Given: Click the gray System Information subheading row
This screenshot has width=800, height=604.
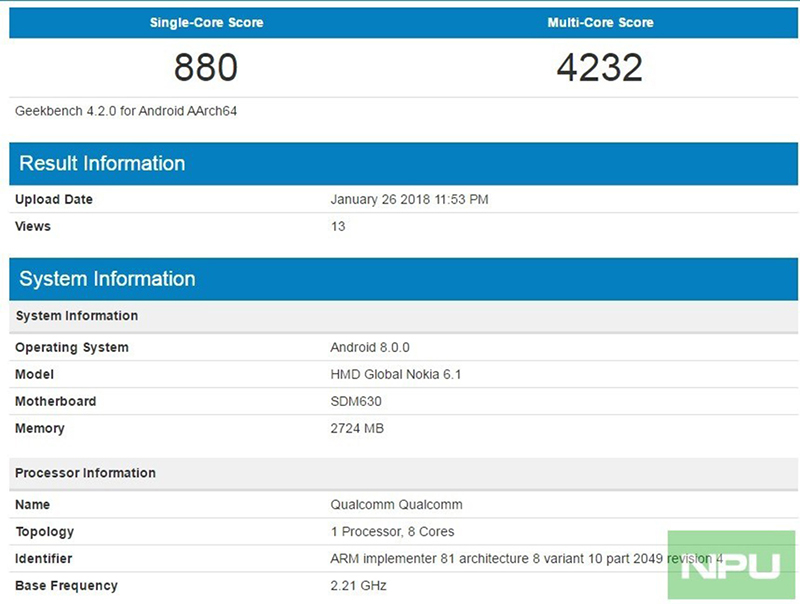Looking at the screenshot, I should (404, 316).
